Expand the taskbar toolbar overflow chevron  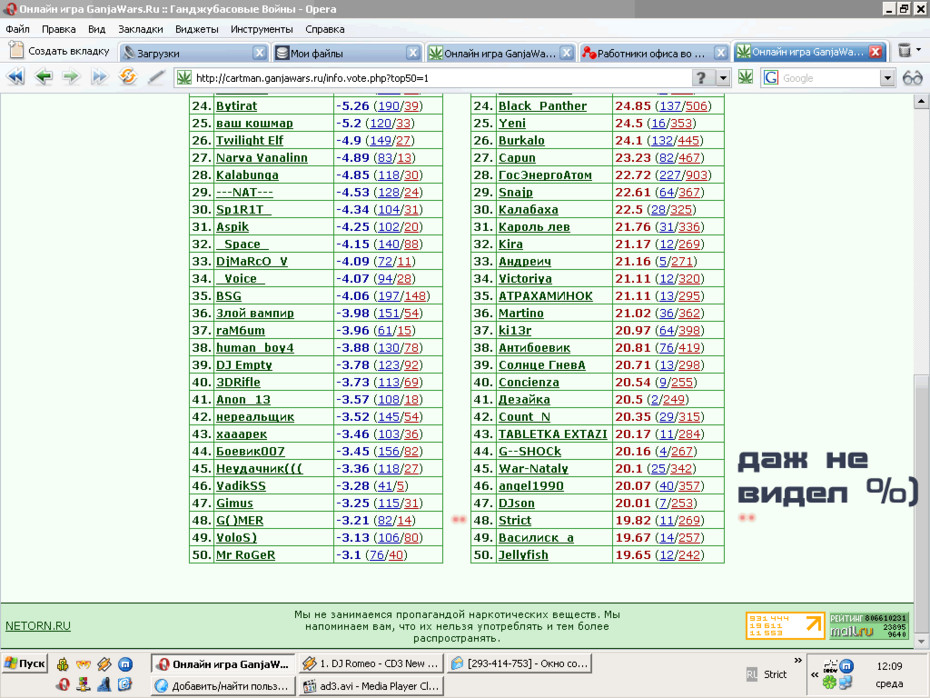pyautogui.click(x=798, y=660)
